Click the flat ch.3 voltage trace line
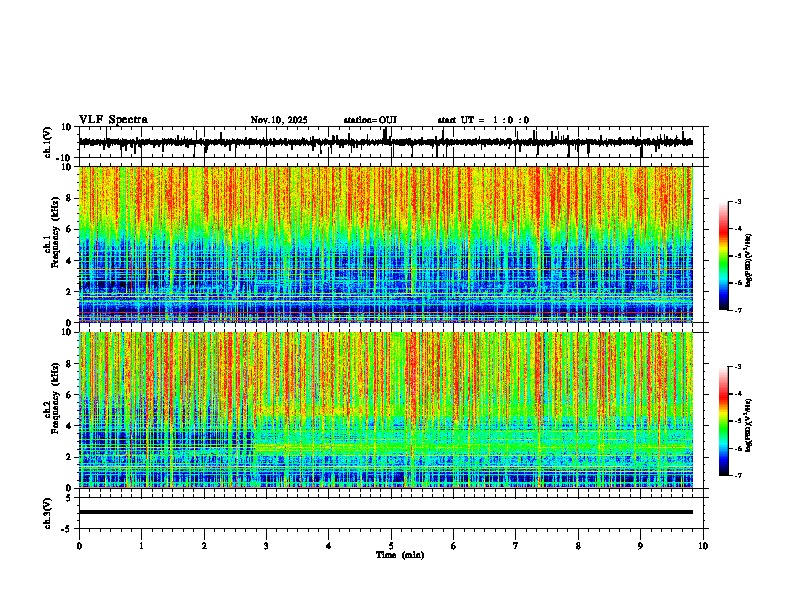The image size is (792, 612). pyautogui.click(x=386, y=512)
